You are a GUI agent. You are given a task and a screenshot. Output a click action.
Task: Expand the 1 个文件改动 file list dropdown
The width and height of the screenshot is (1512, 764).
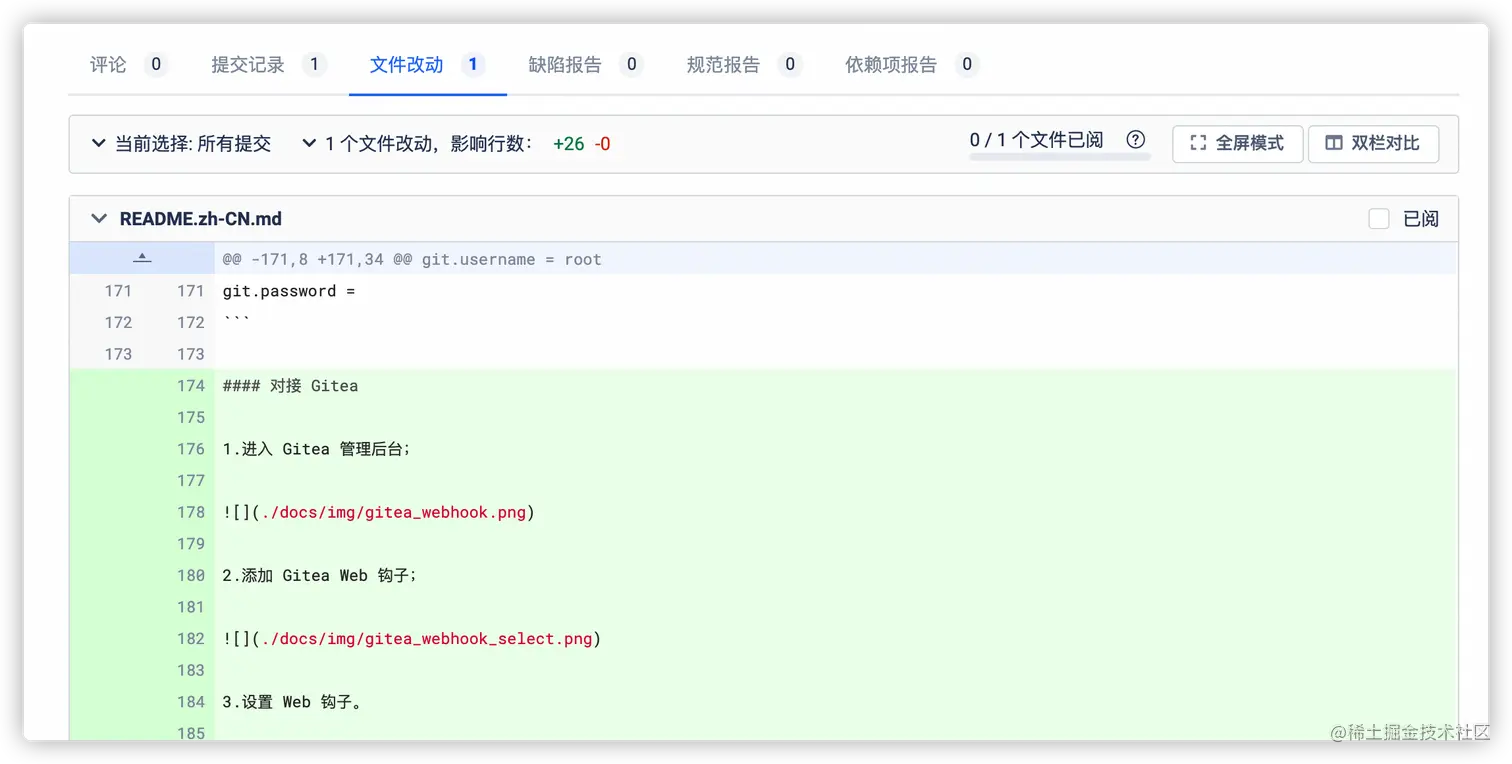[x=417, y=144]
